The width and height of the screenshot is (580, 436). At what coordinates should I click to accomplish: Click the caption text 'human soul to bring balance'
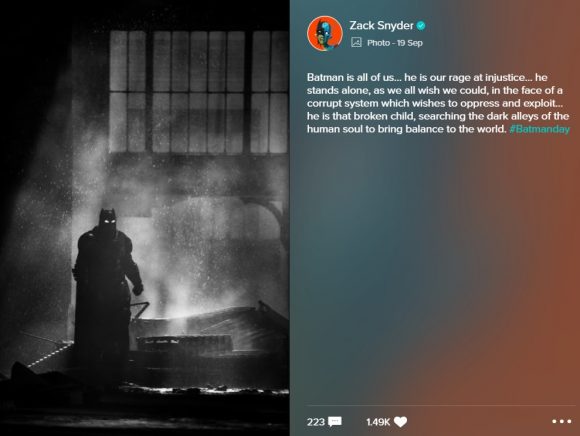click(x=406, y=129)
